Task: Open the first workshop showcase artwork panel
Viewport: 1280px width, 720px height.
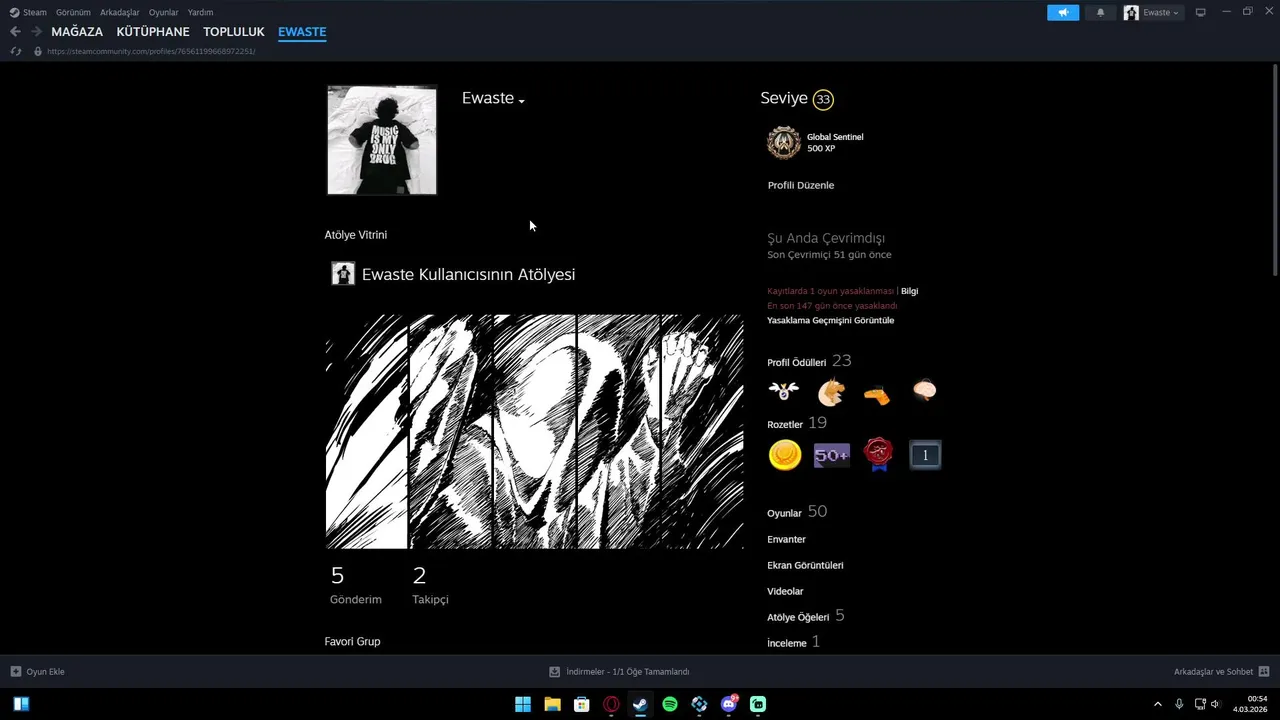Action: pyautogui.click(x=367, y=431)
